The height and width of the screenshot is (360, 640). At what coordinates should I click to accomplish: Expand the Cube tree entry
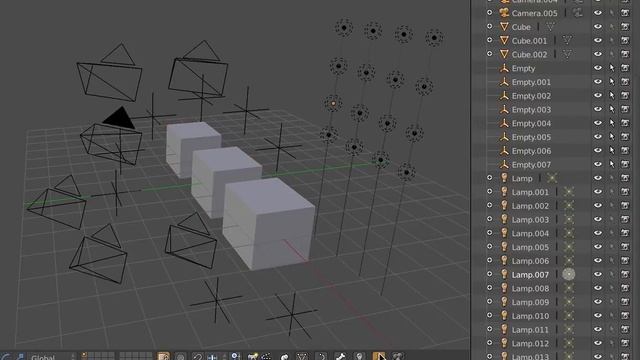489,27
